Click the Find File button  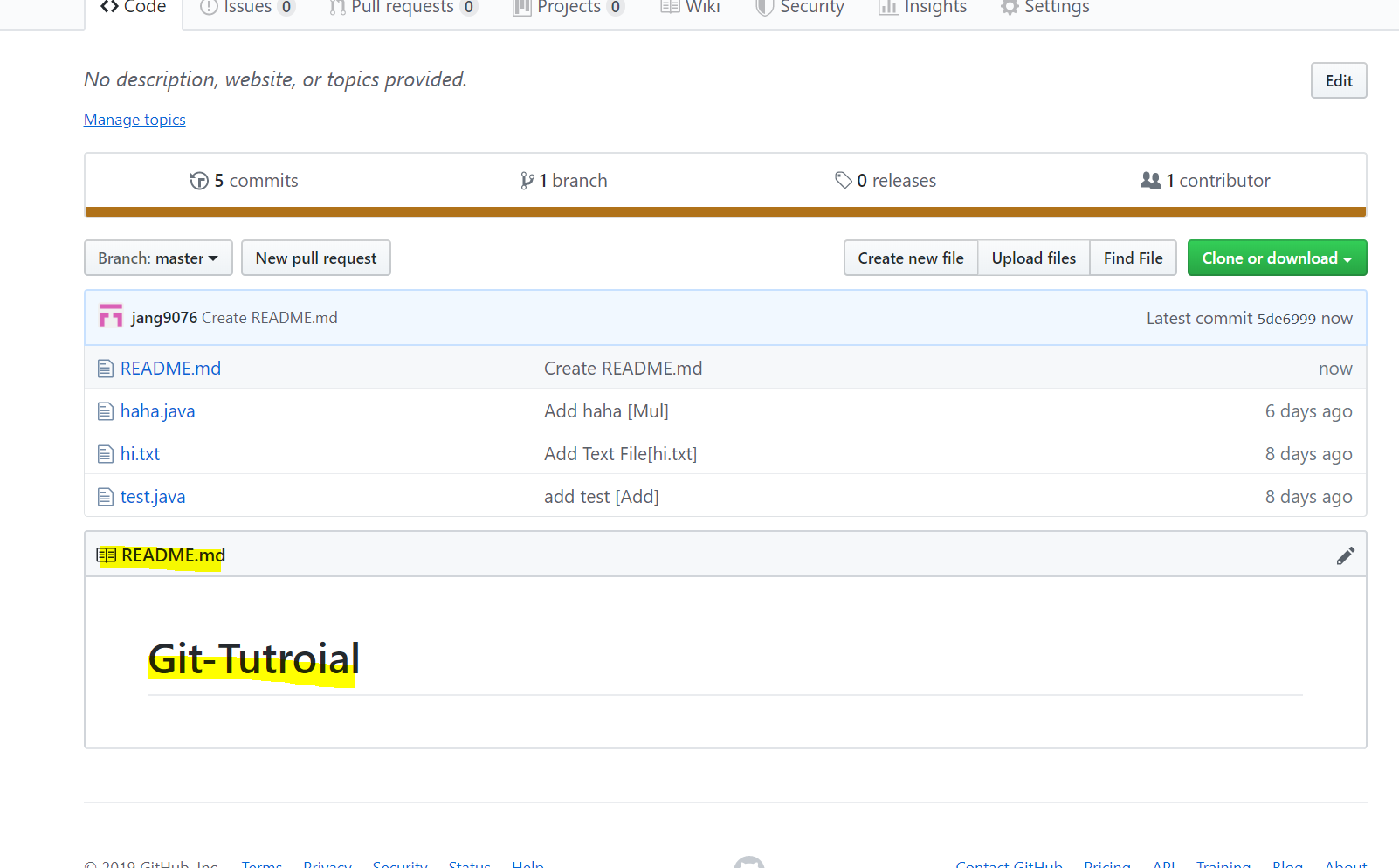click(x=1134, y=258)
